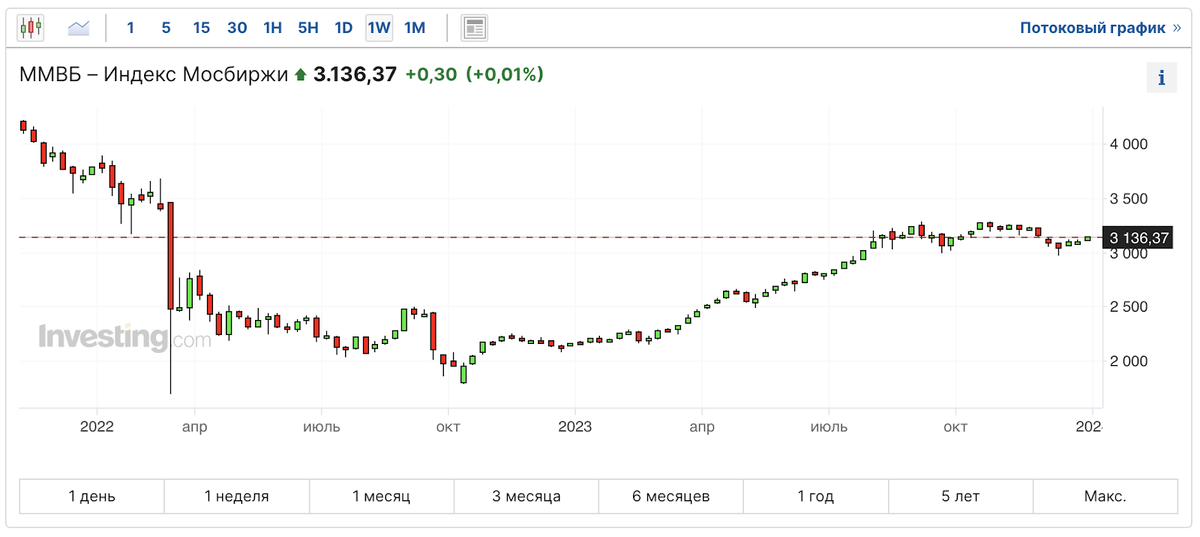The image size is (1200, 537).
Task: Click the ММВБ – Индекс Мосбиржи title
Action: [153, 74]
